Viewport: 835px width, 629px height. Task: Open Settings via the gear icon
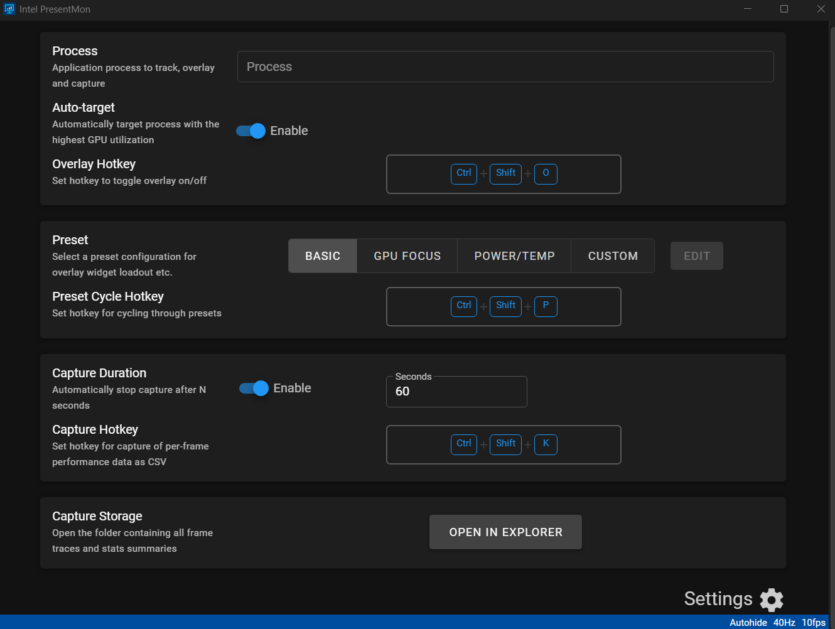771,600
